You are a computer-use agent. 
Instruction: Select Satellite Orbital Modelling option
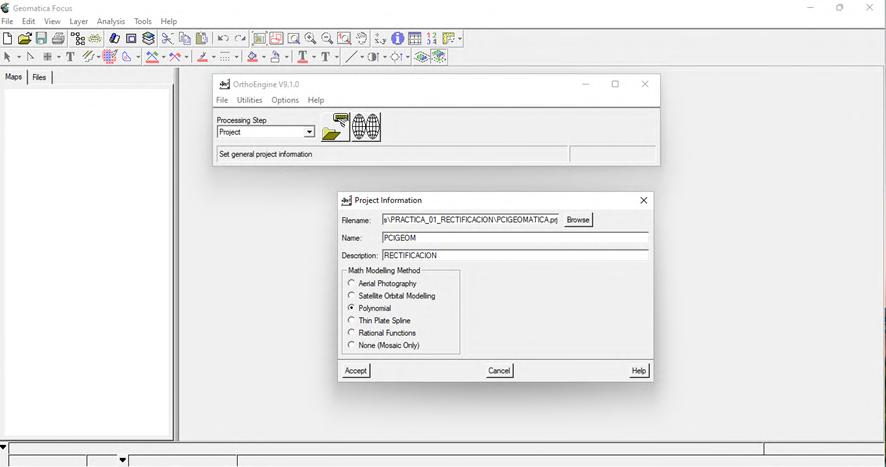pos(351,296)
